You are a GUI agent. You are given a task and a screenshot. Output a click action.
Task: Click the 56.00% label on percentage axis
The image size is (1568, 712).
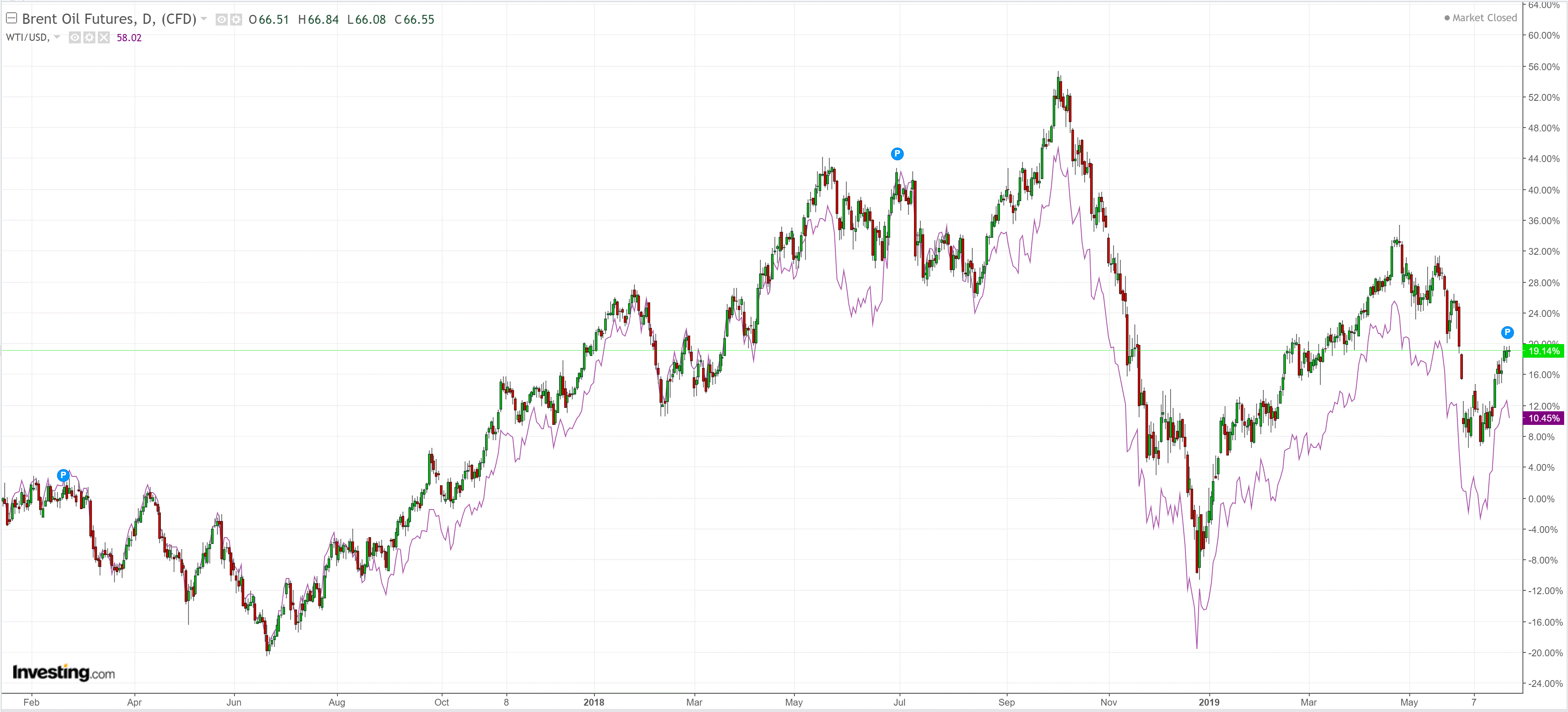click(x=1544, y=66)
